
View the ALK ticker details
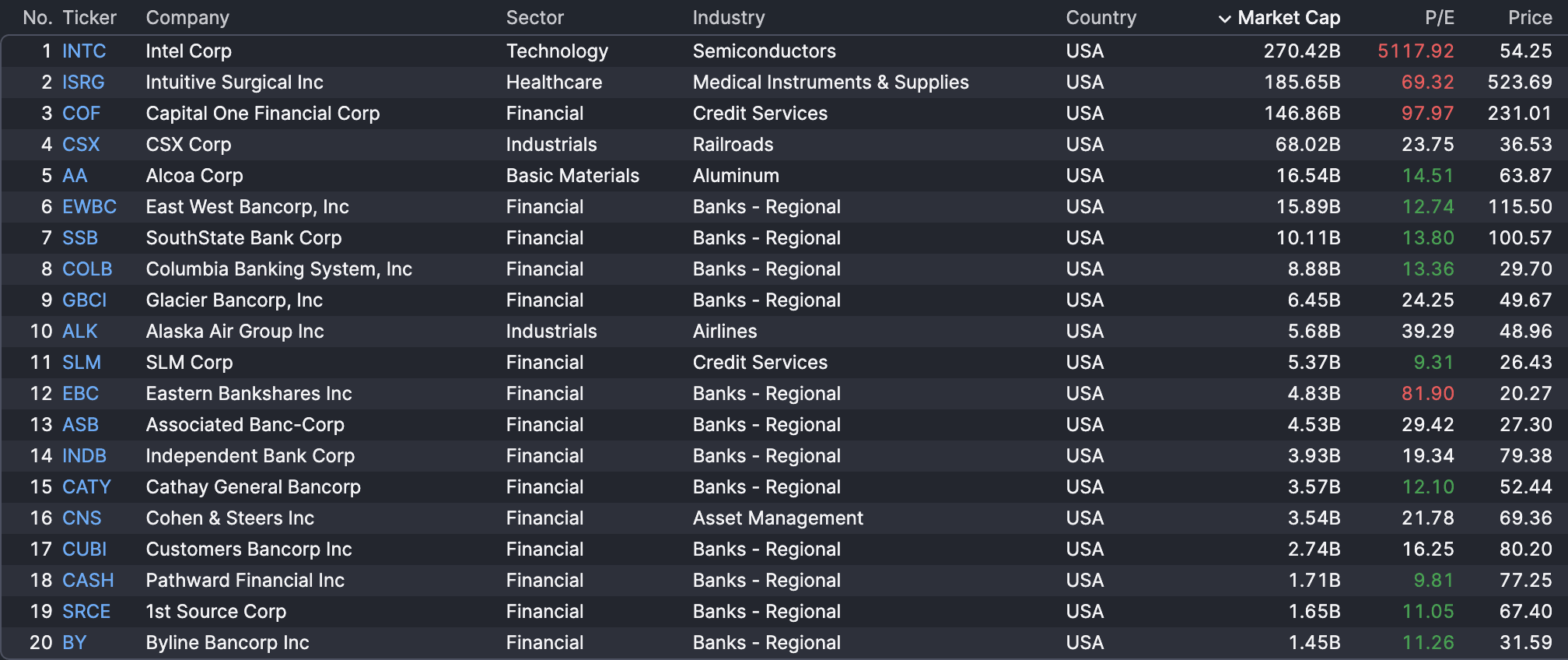point(80,332)
